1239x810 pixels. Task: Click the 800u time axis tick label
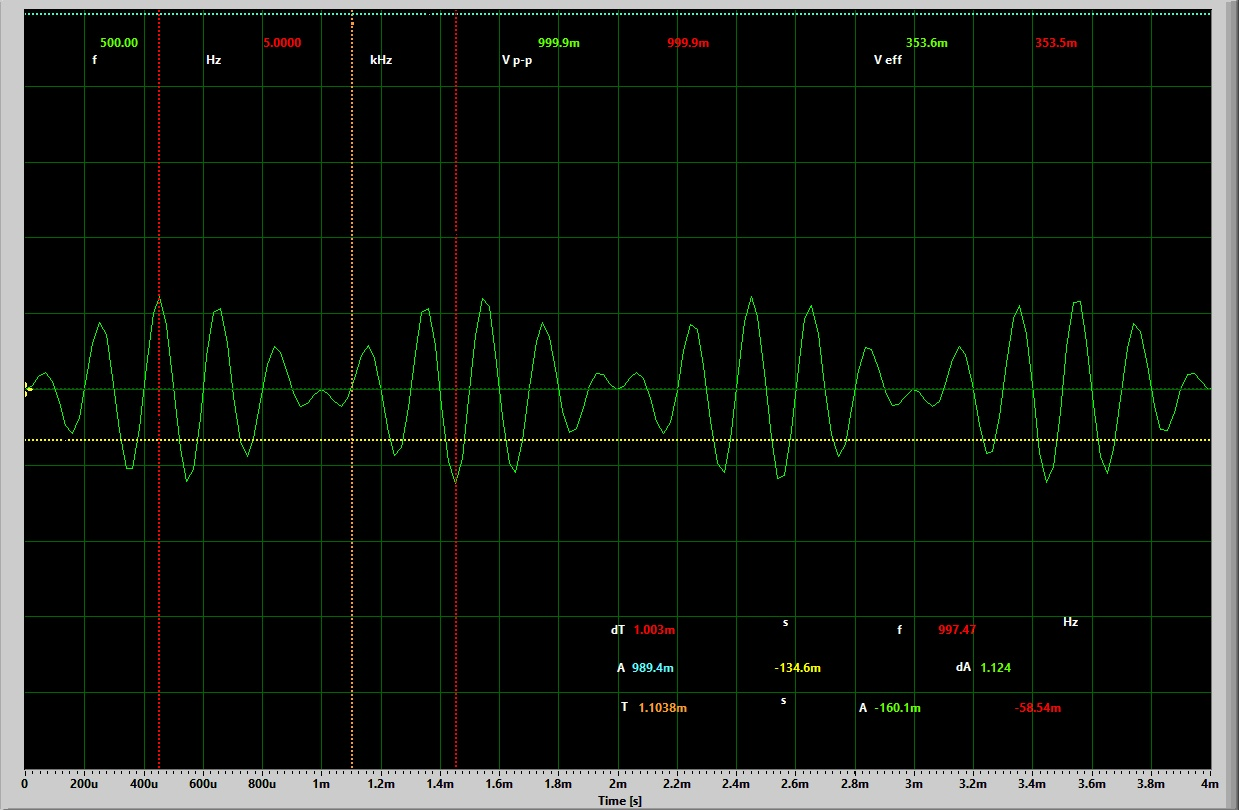pos(262,786)
